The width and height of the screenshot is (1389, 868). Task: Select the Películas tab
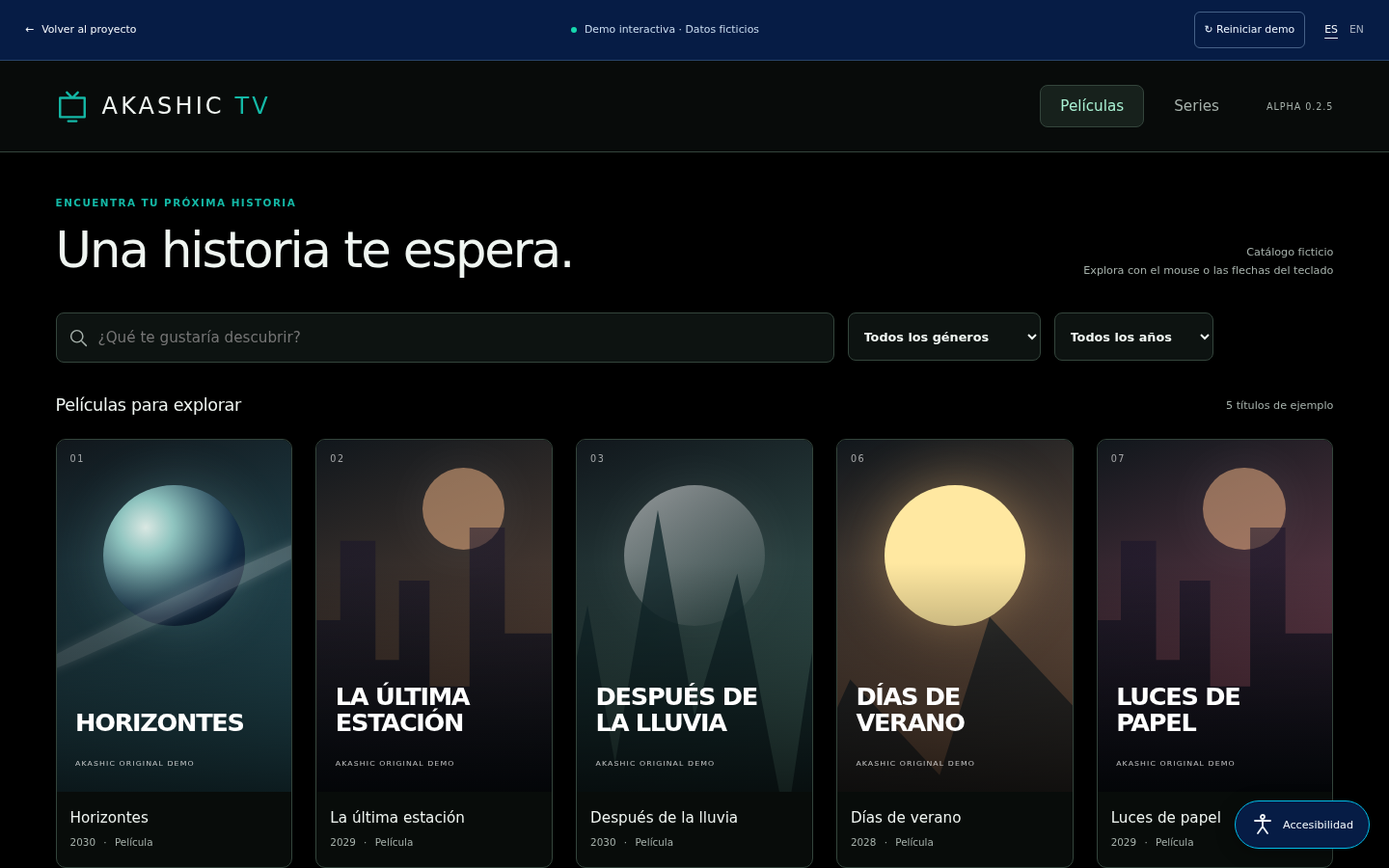click(x=1092, y=106)
